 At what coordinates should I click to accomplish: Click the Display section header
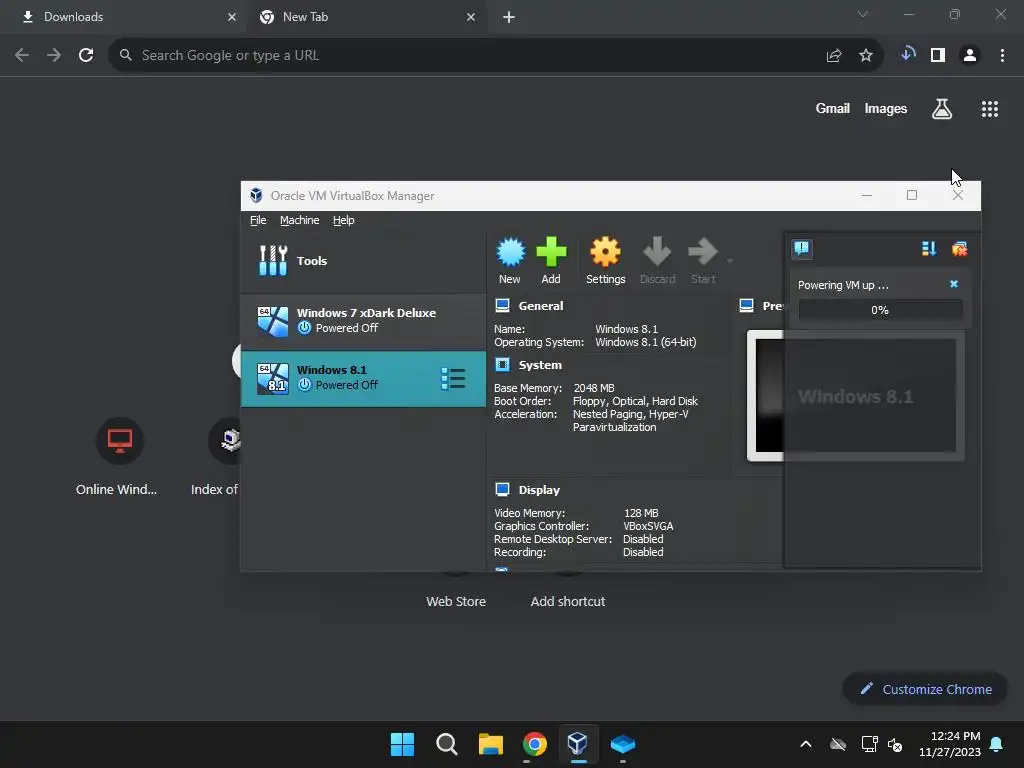(x=539, y=490)
